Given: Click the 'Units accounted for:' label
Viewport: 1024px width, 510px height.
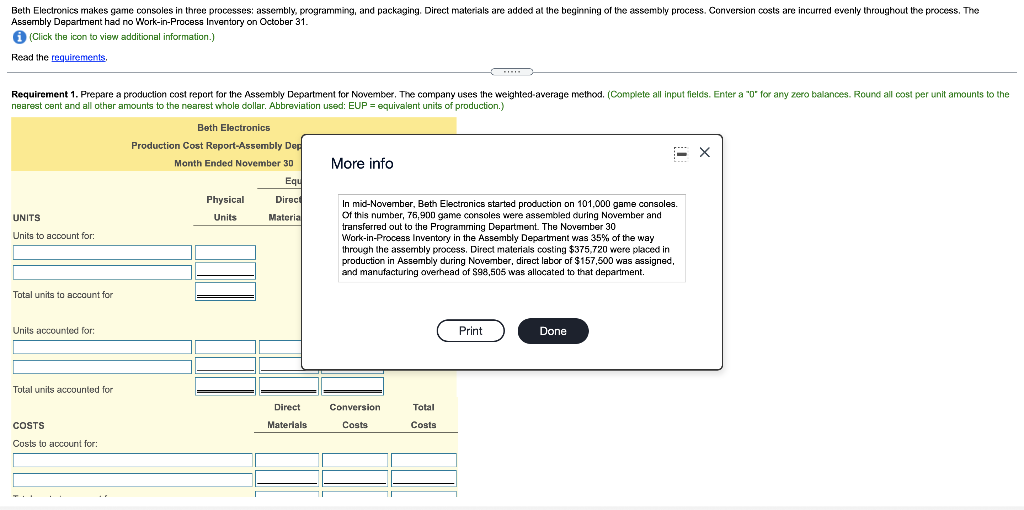Looking at the screenshot, I should pyautogui.click(x=54, y=330).
